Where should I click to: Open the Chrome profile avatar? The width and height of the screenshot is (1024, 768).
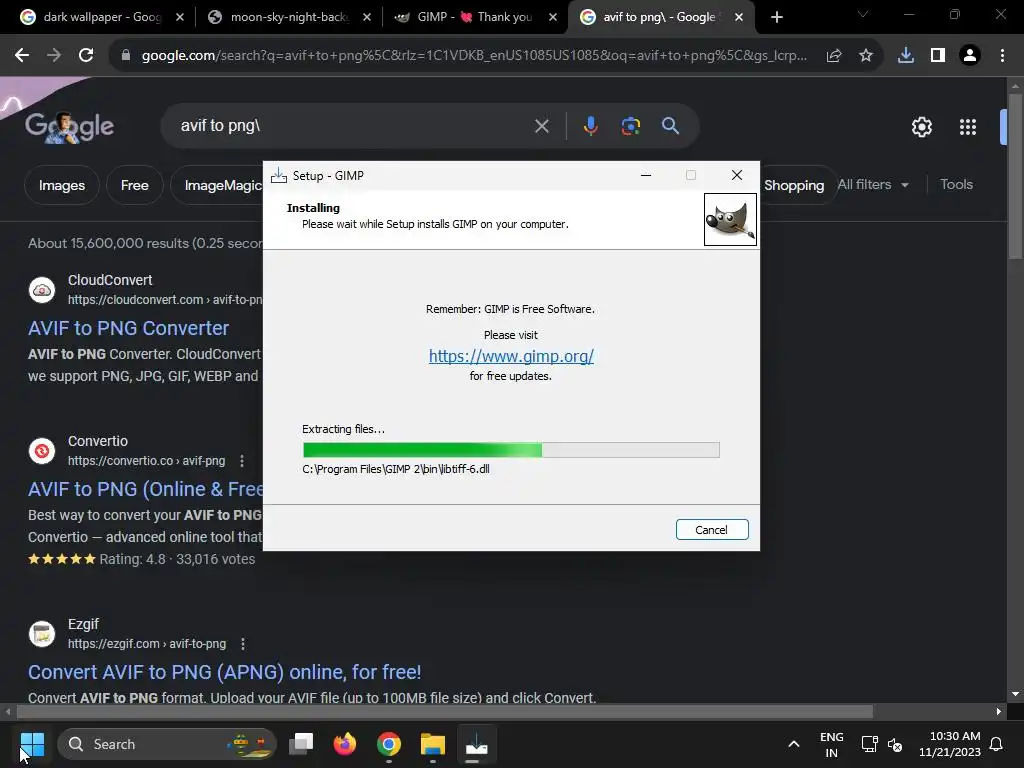[x=970, y=56]
